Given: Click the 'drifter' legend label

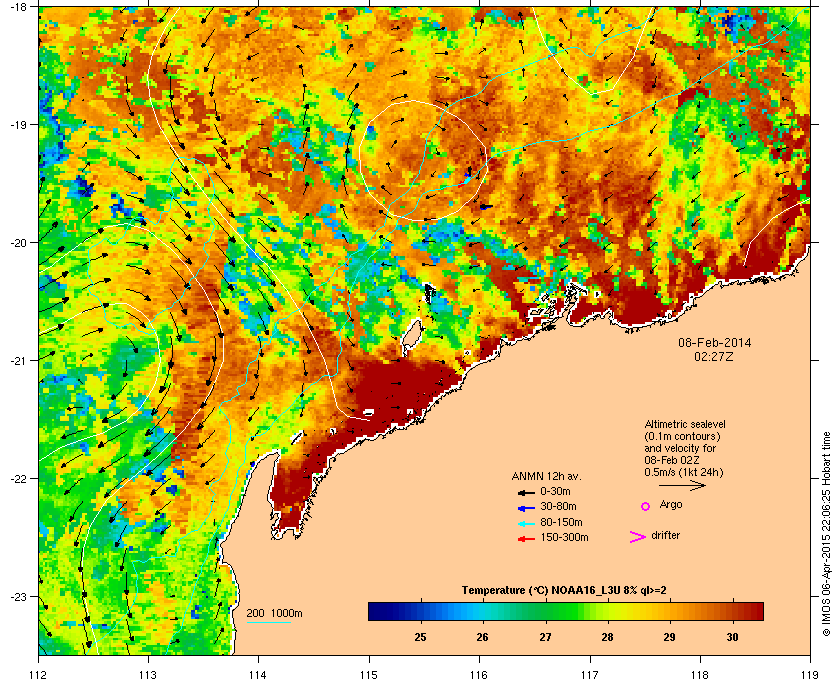Looking at the screenshot, I should 665,535.
